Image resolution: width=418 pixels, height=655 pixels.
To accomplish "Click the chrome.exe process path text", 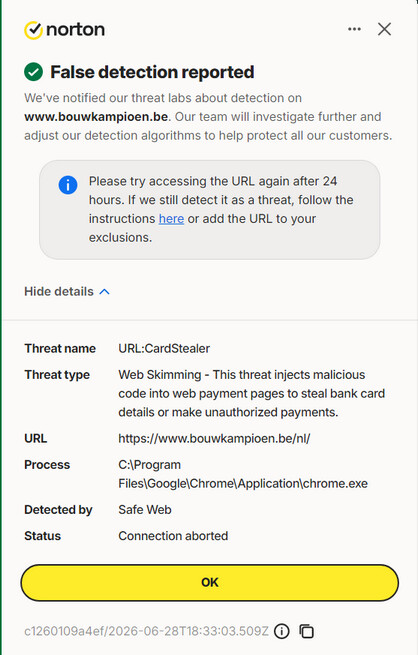I will (x=243, y=474).
